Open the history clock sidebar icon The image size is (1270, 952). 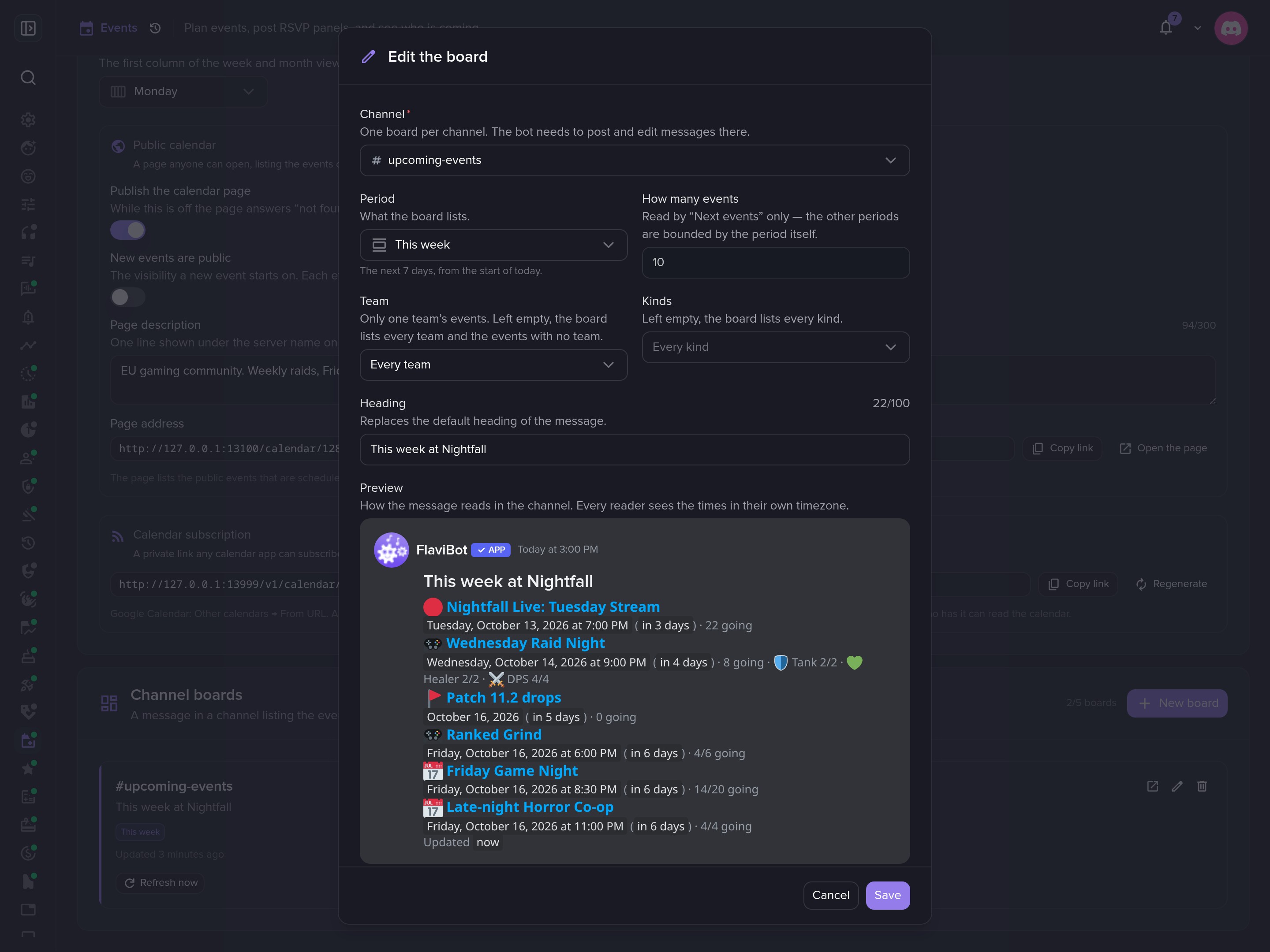(28, 542)
